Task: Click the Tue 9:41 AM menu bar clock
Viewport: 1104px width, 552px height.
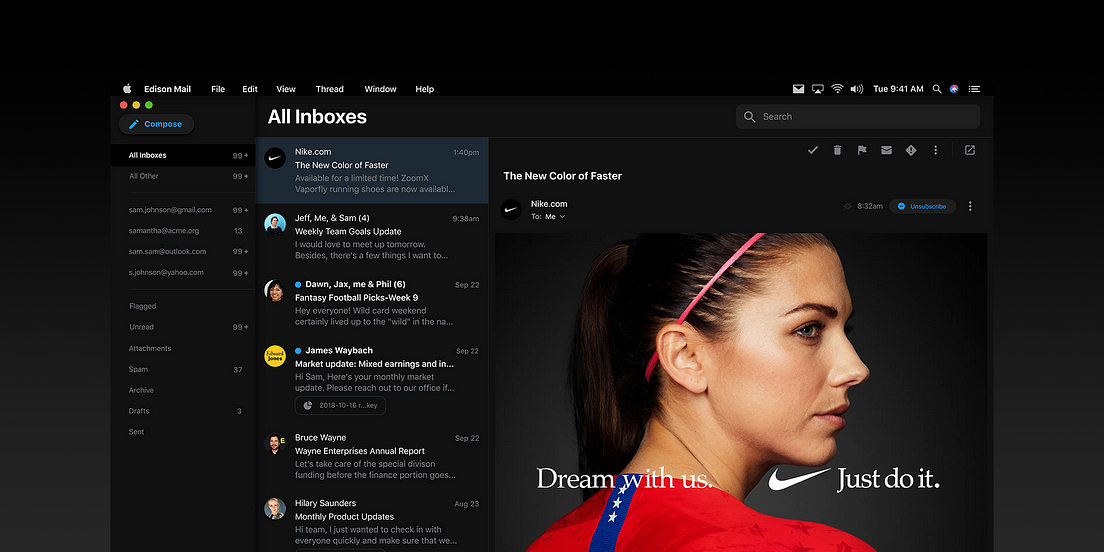Action: click(898, 89)
